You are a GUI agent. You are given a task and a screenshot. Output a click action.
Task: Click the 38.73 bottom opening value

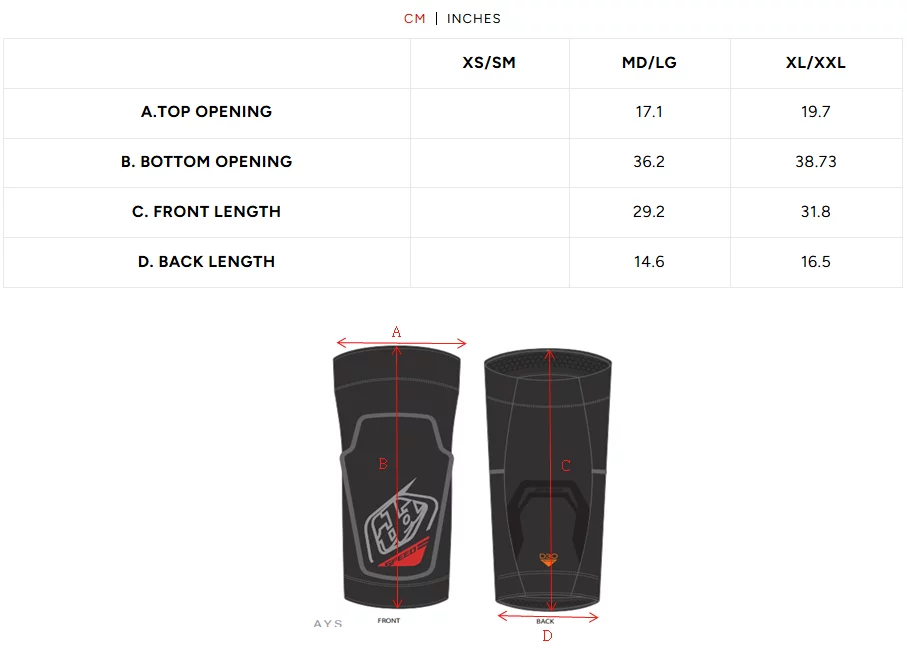point(815,162)
